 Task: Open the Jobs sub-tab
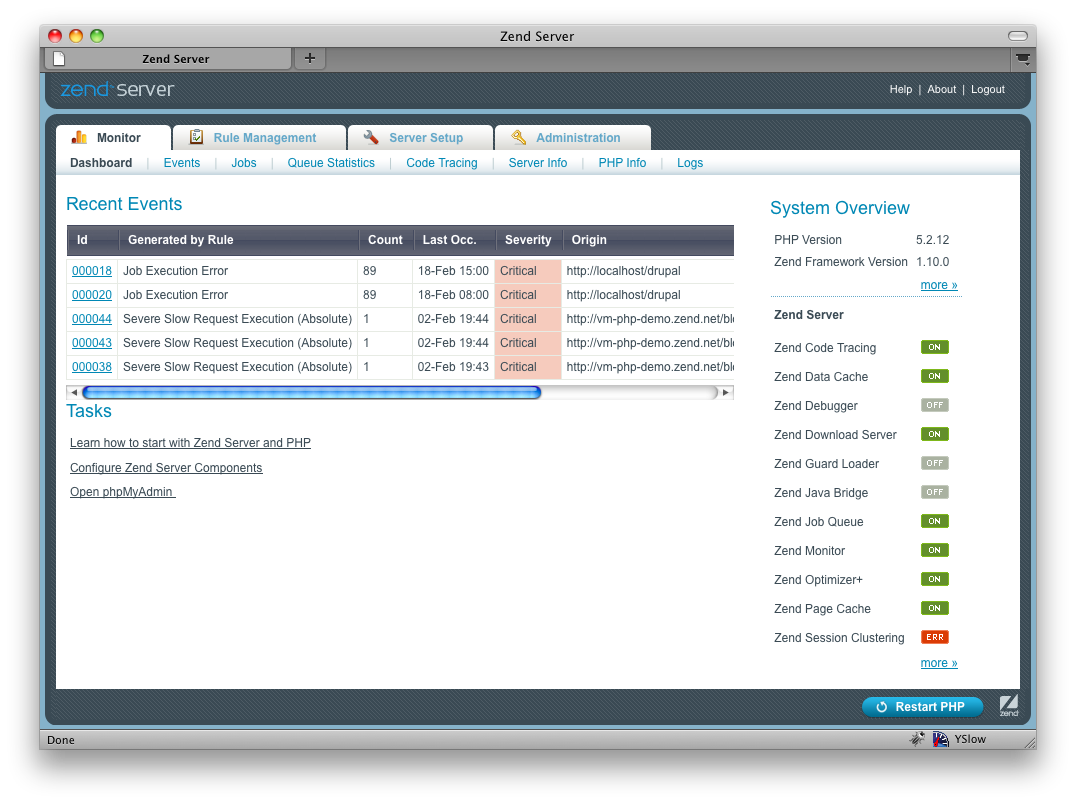coord(244,163)
